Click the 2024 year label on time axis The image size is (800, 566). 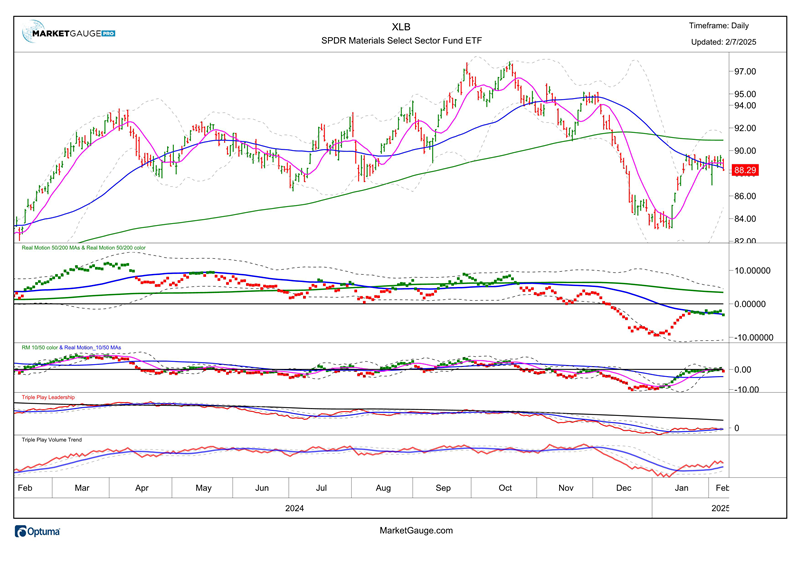click(x=294, y=508)
